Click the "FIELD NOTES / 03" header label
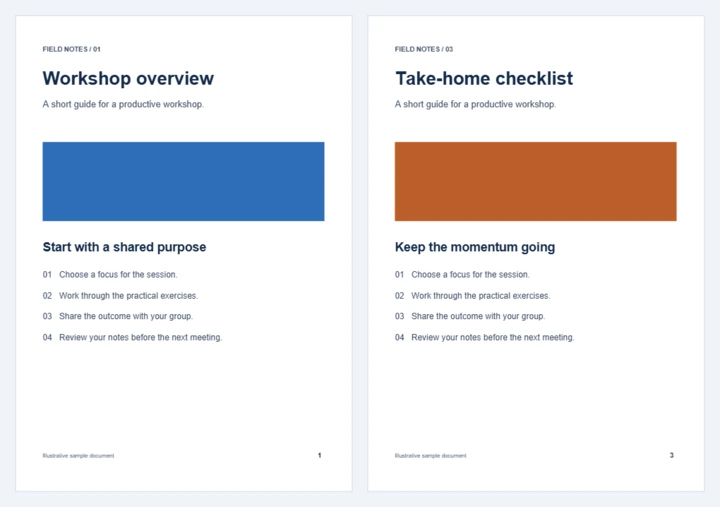 coord(423,49)
